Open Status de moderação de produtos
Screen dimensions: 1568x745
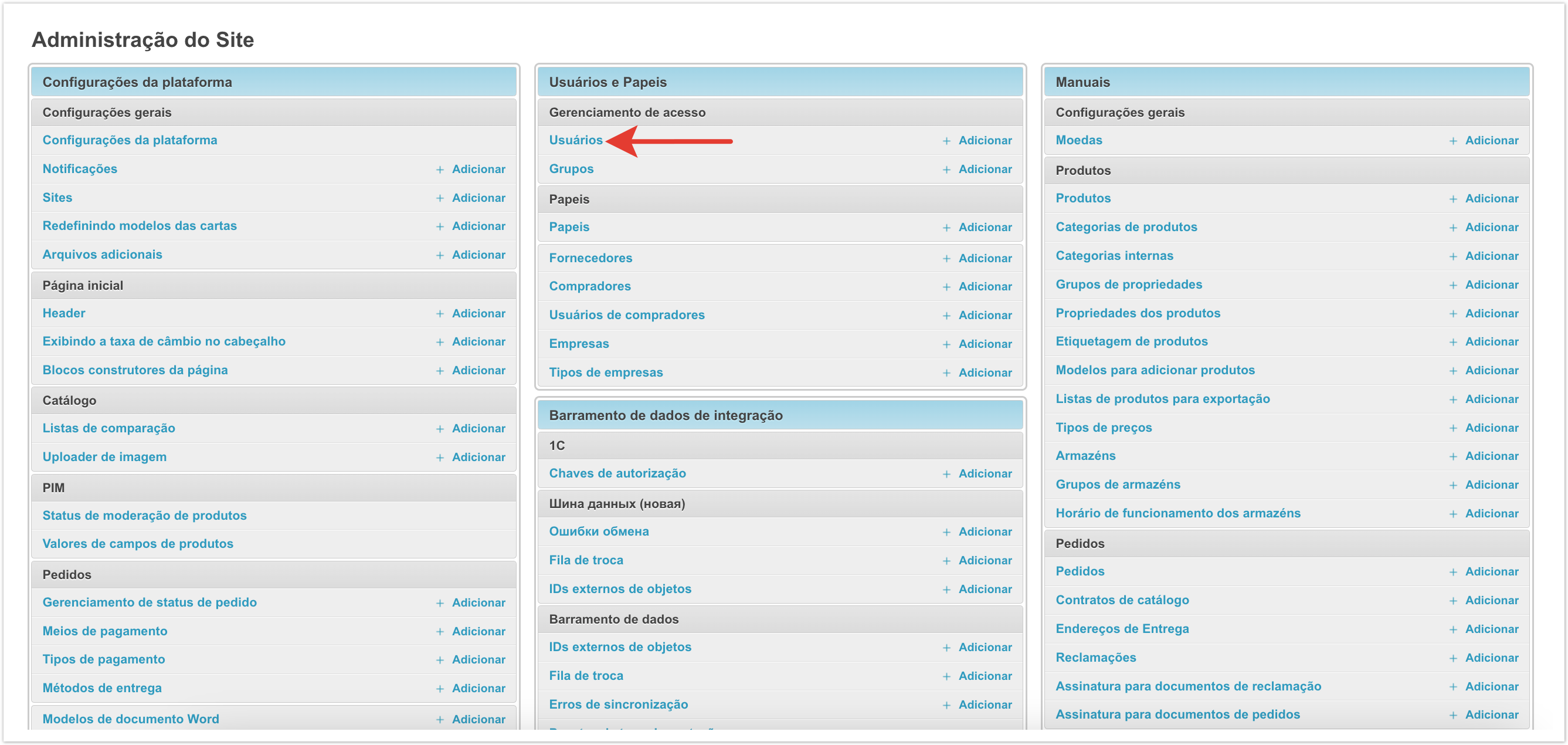click(144, 516)
